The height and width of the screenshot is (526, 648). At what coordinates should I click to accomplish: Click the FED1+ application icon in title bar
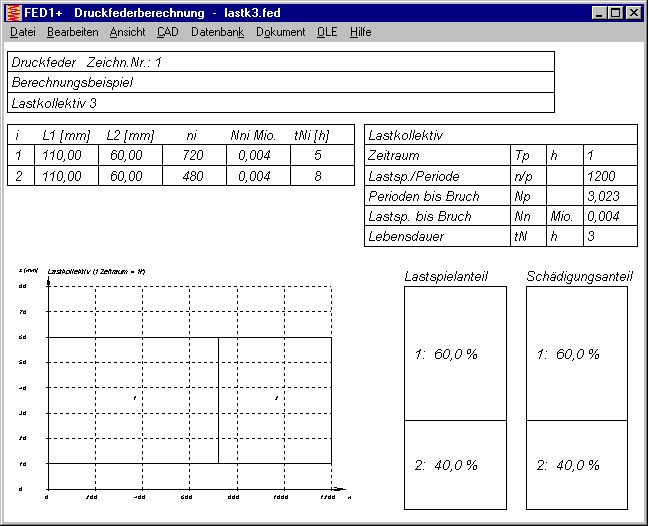coord(13,12)
